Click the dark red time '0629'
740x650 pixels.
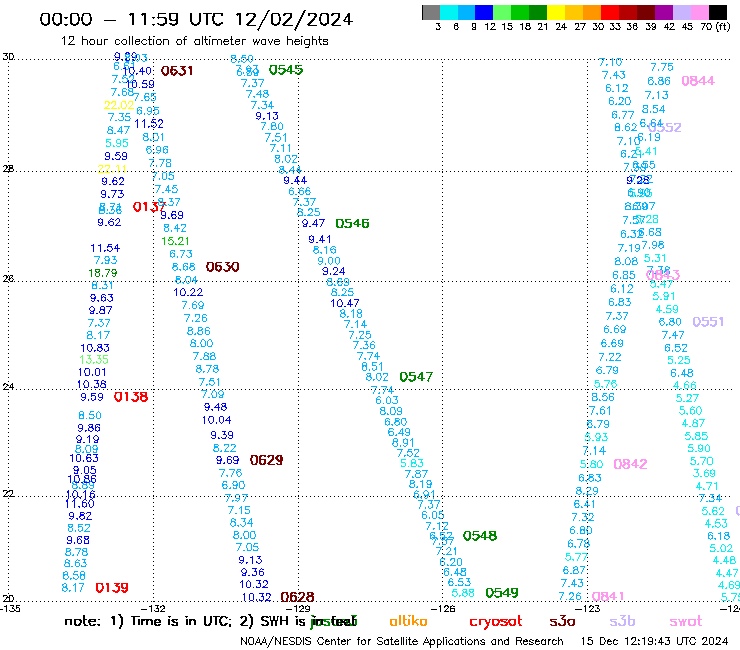(x=266, y=460)
